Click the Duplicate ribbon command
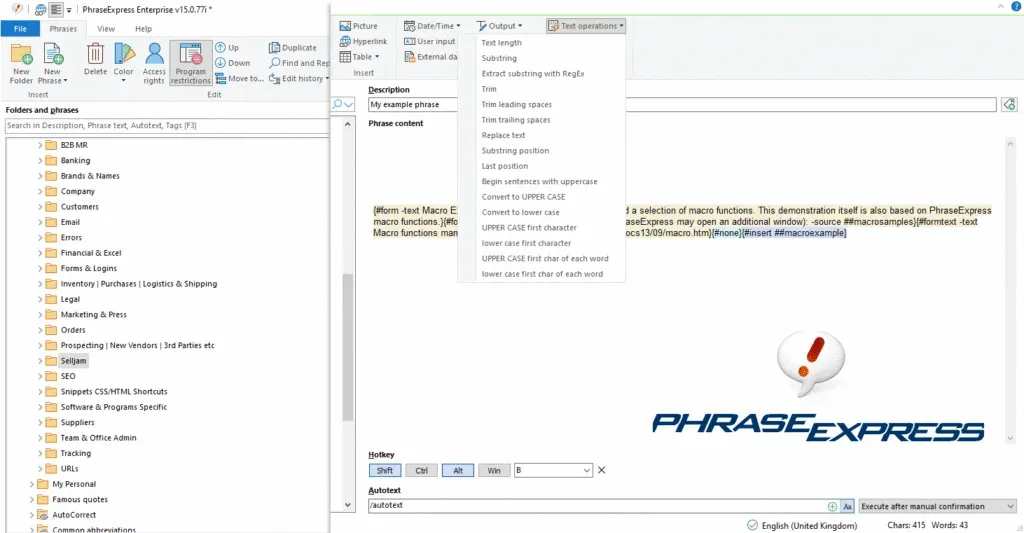 point(293,48)
